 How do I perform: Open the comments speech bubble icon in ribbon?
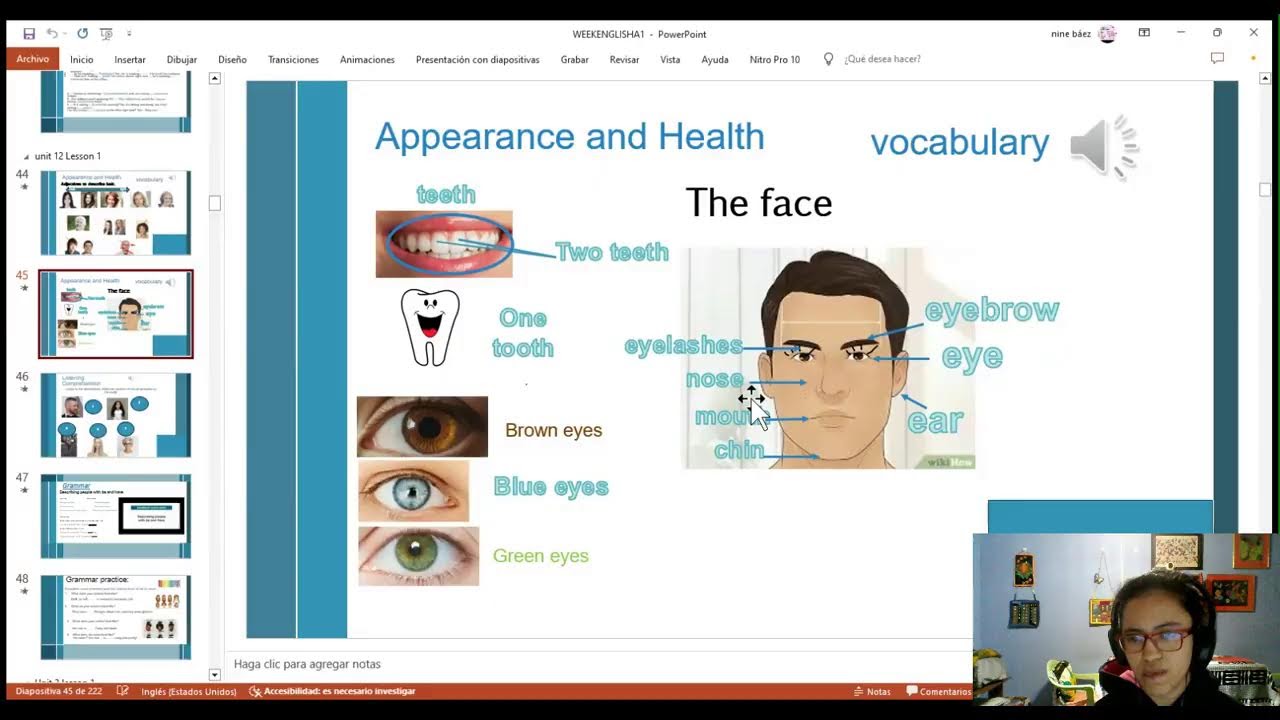click(x=1217, y=58)
